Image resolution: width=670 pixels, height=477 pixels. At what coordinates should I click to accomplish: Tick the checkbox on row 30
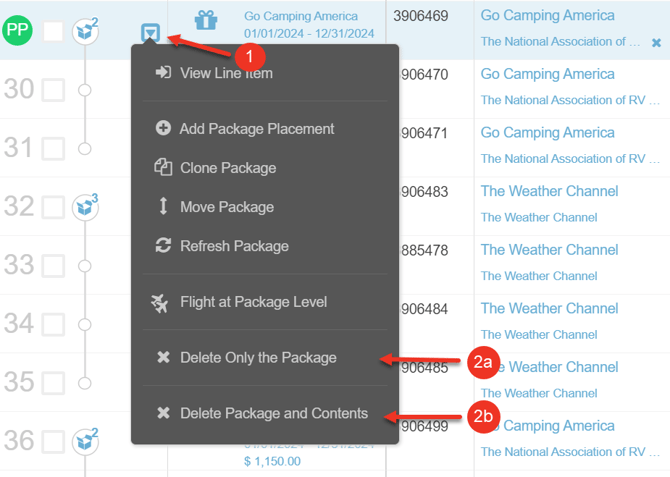53,90
